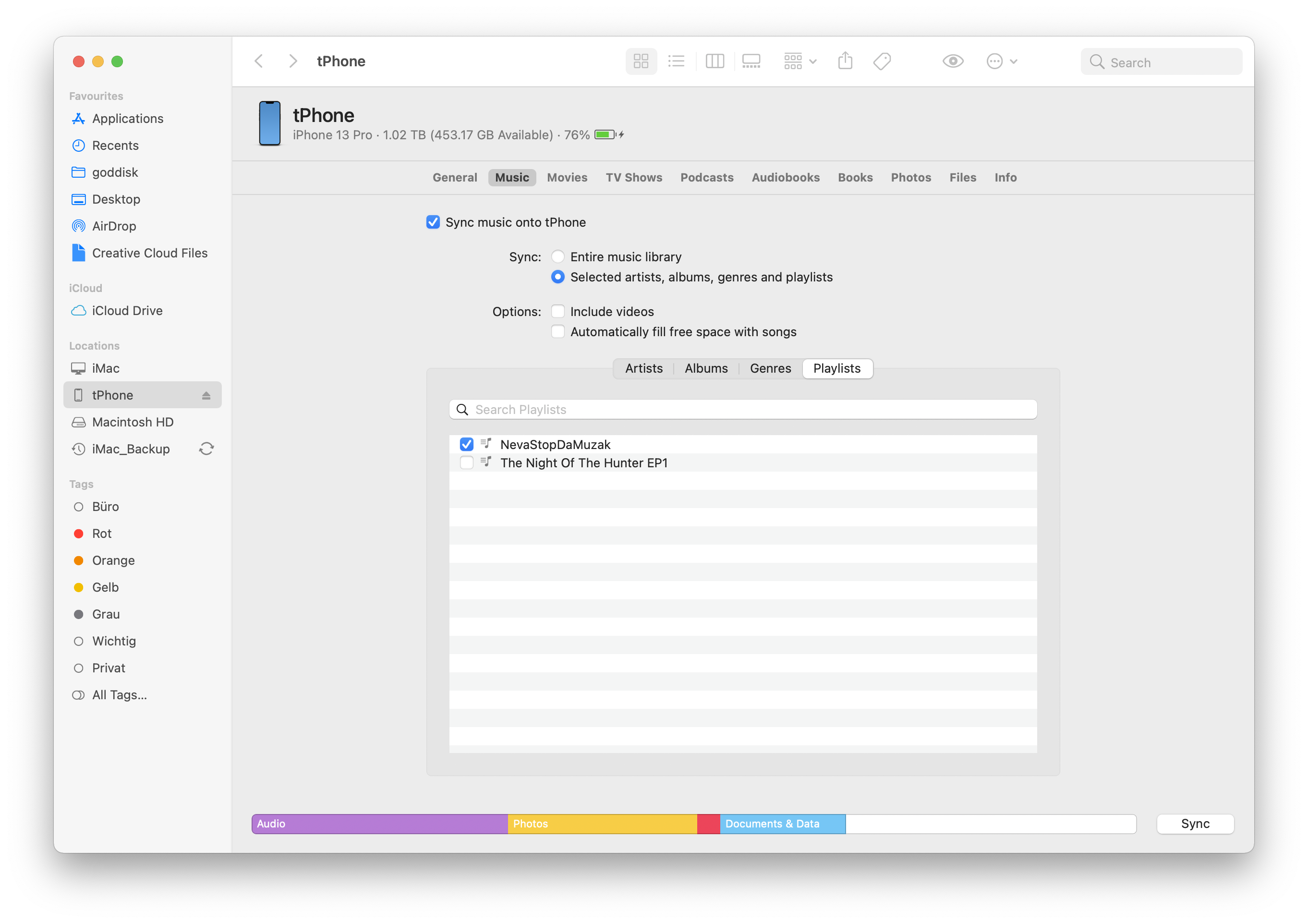Screen dimensions: 1308x924
Task: Click the eye Preview icon
Action: (x=953, y=61)
